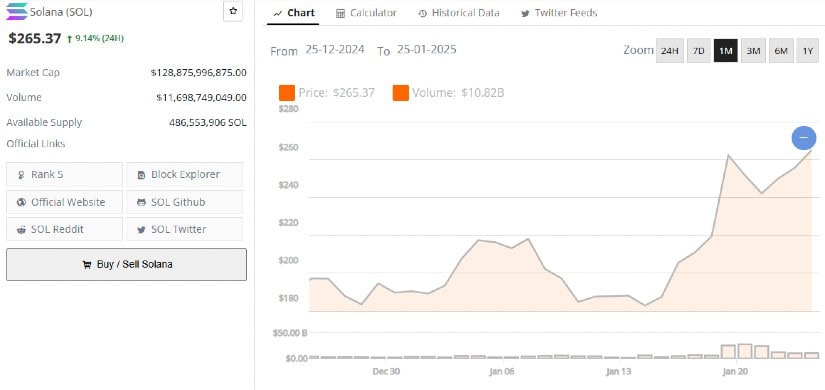Screen dimensions: 825x390
Task: Click the $265.37 price heading
Action: coord(35,38)
